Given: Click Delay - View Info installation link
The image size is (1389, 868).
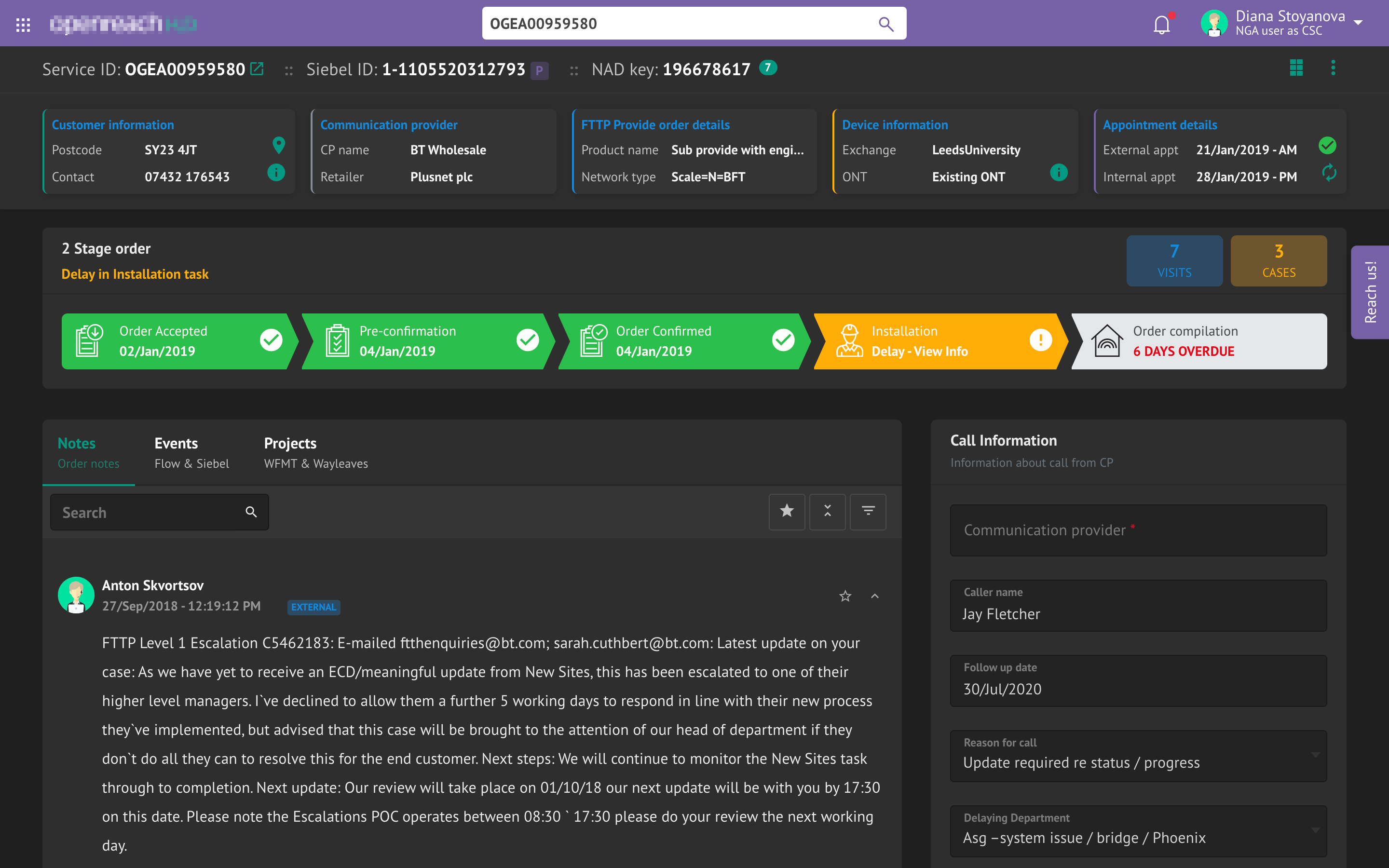Looking at the screenshot, I should (x=919, y=352).
